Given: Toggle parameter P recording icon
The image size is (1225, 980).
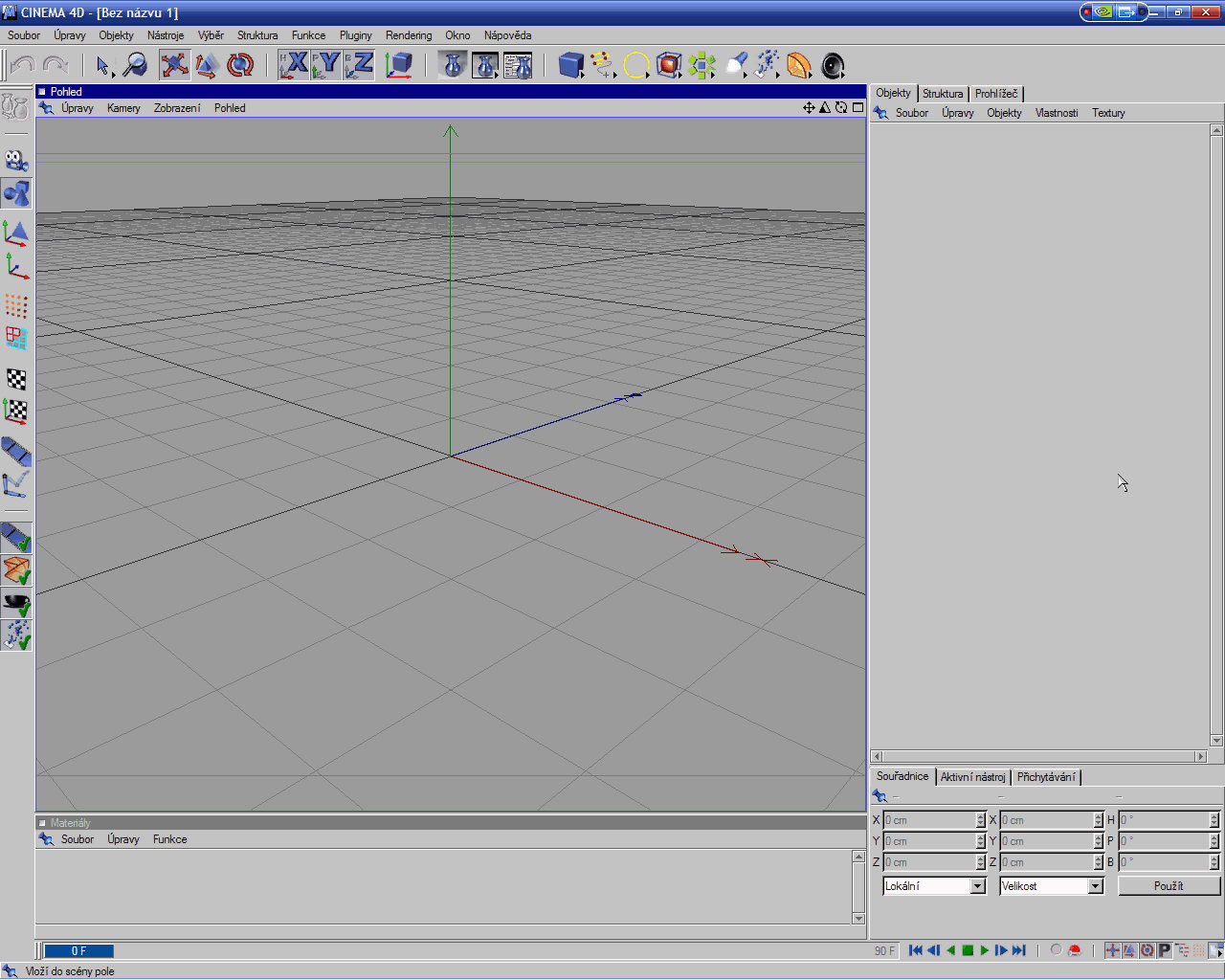Looking at the screenshot, I should click(x=1165, y=950).
